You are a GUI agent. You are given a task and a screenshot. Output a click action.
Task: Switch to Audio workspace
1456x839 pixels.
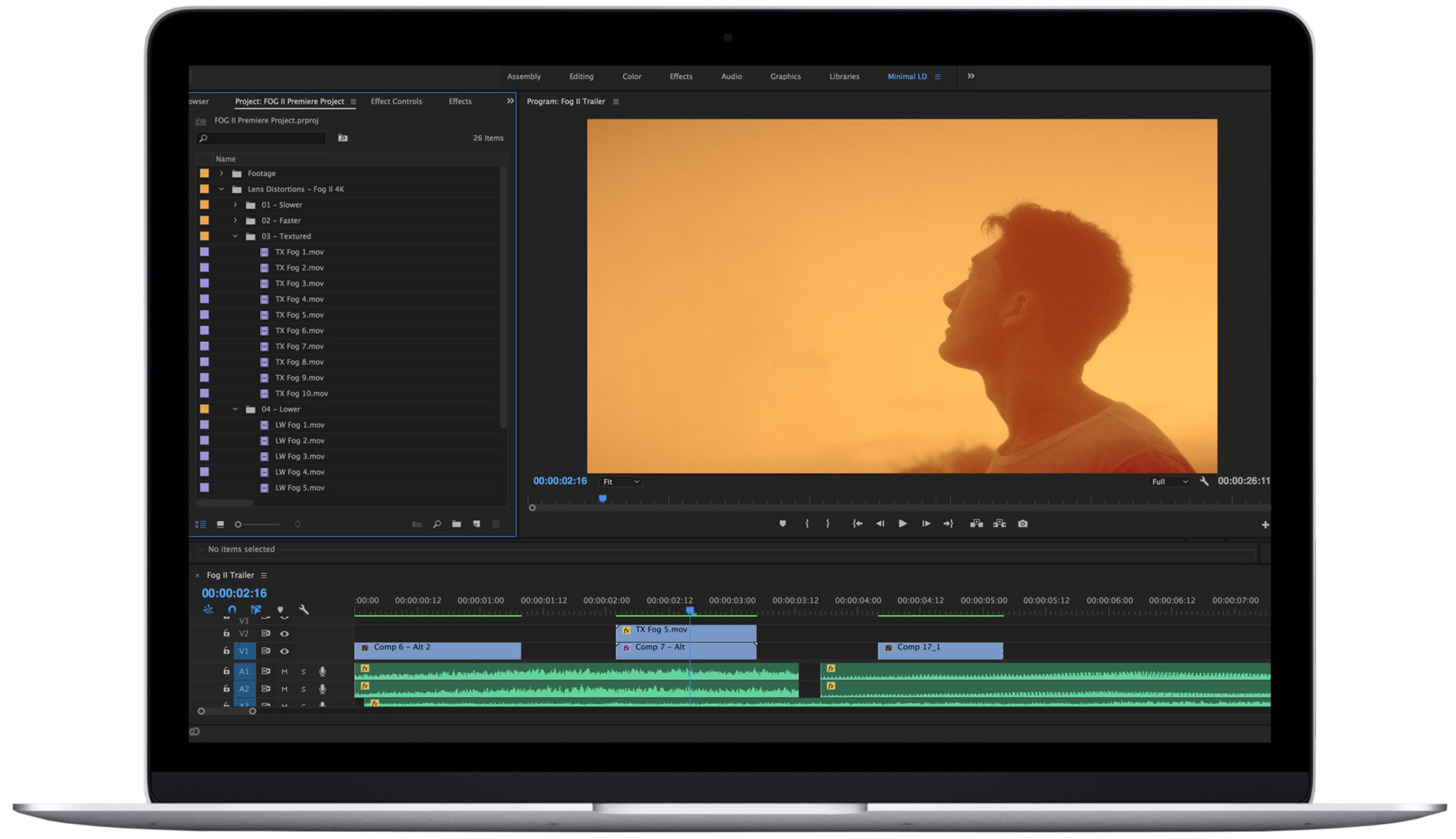(x=732, y=77)
